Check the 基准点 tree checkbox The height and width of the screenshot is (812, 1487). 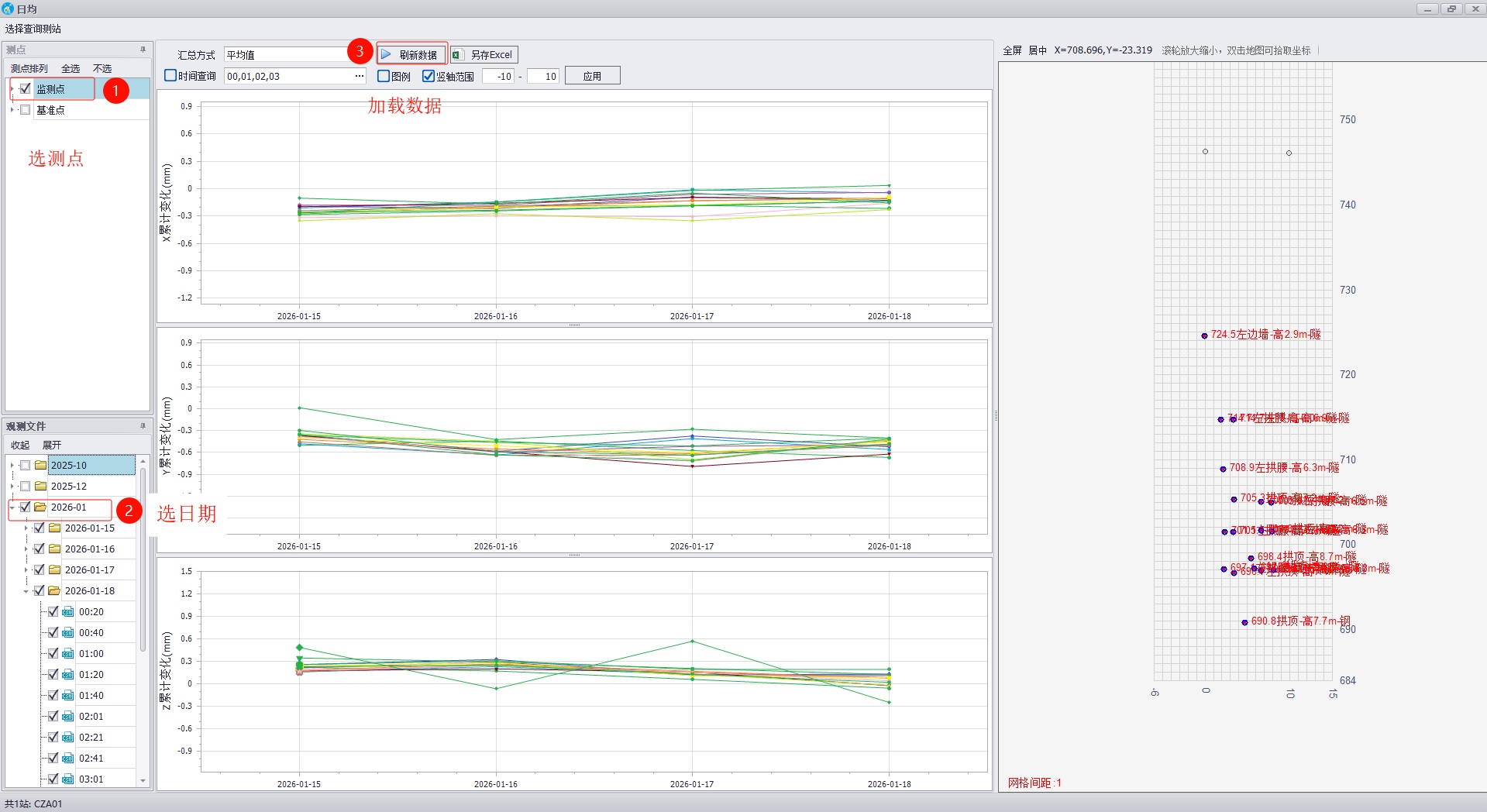pos(26,110)
